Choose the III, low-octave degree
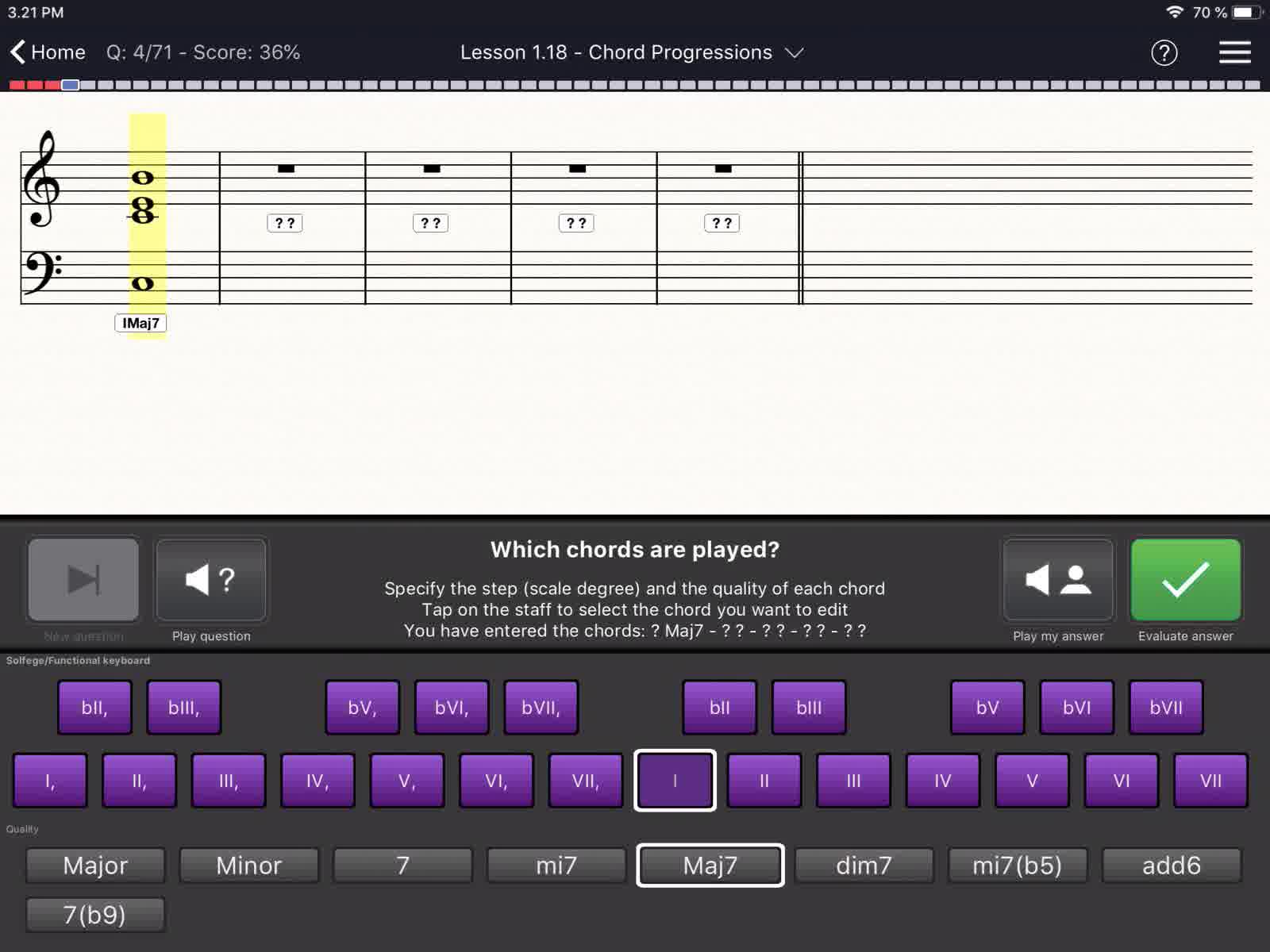This screenshot has height=952, width=1270. click(229, 781)
